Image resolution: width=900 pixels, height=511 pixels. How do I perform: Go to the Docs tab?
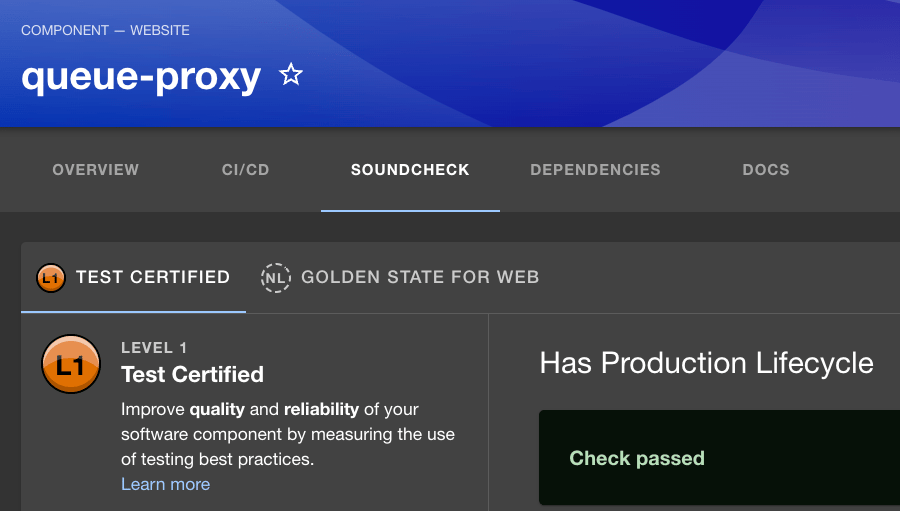tap(766, 170)
